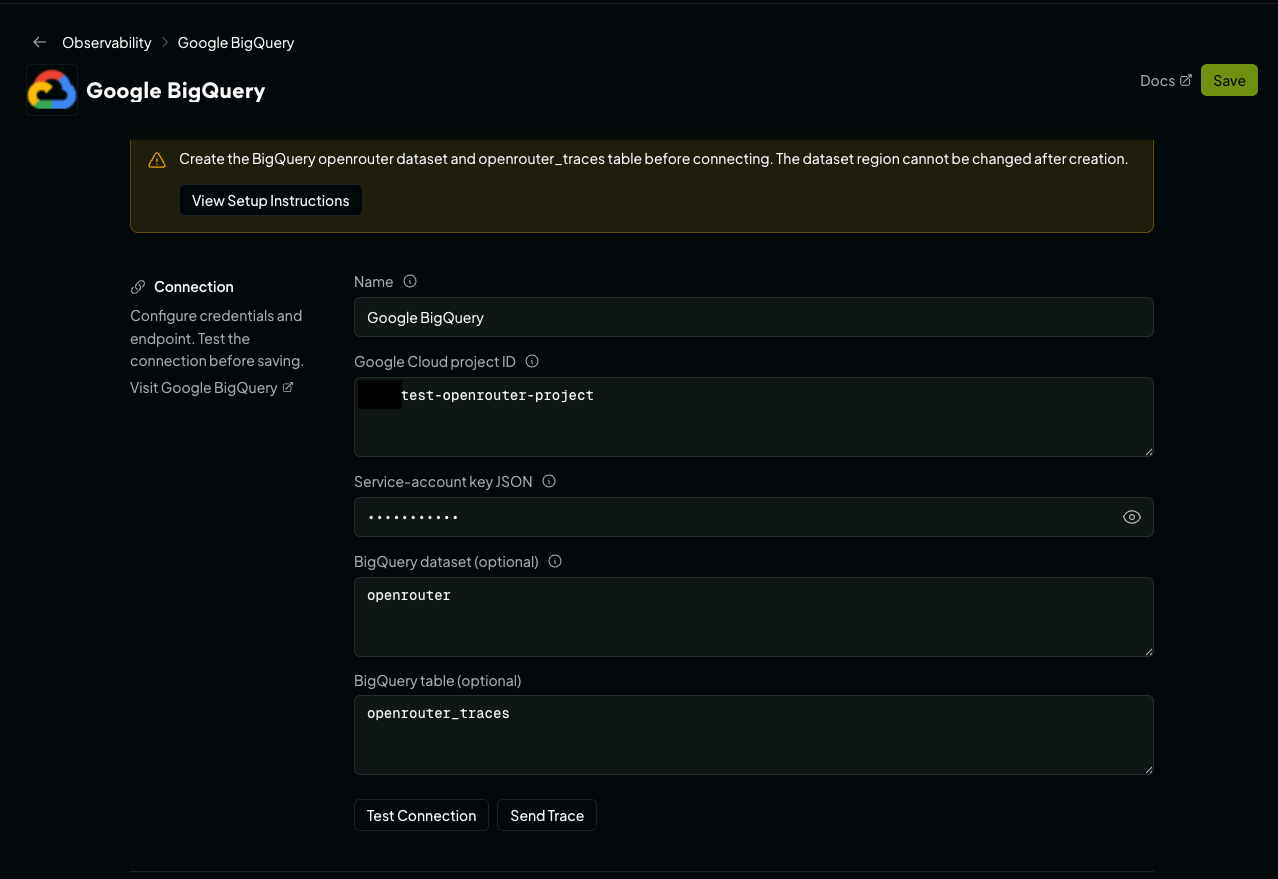Click resize handle of BigQuery dataset textarea
This screenshot has width=1278, height=879.
click(1148, 651)
